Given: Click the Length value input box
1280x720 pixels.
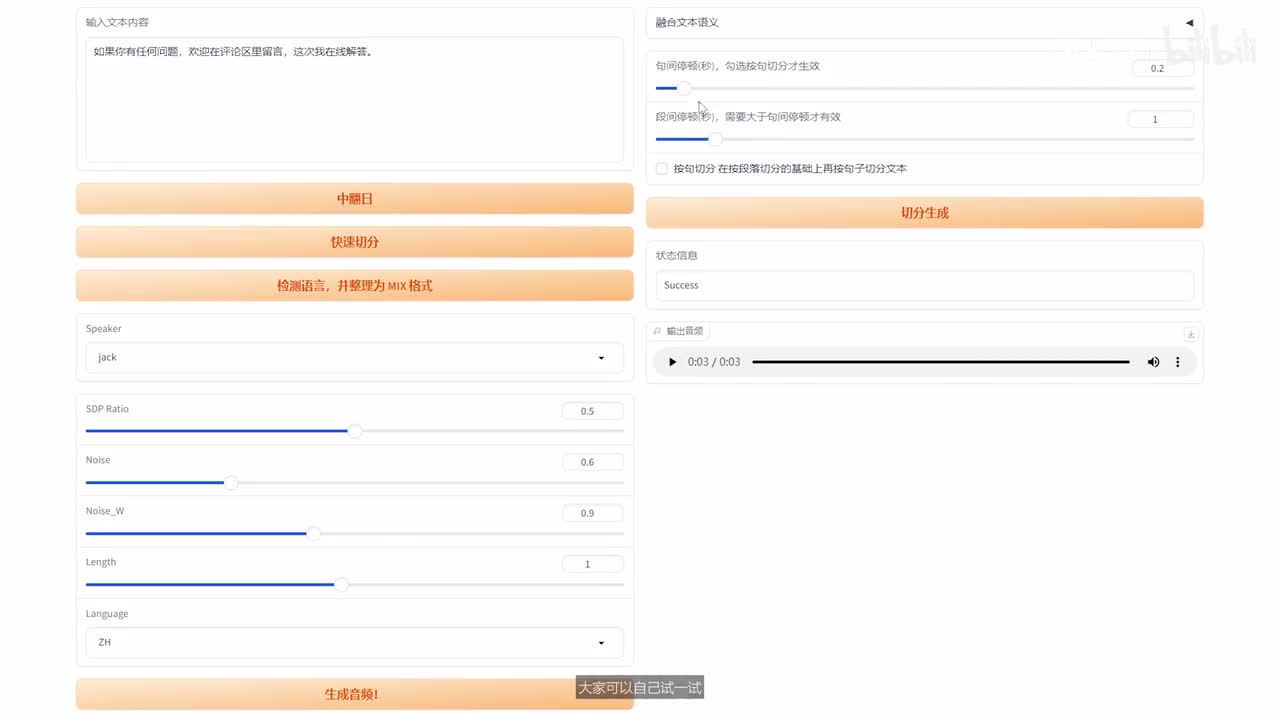Looking at the screenshot, I should pyautogui.click(x=592, y=564).
